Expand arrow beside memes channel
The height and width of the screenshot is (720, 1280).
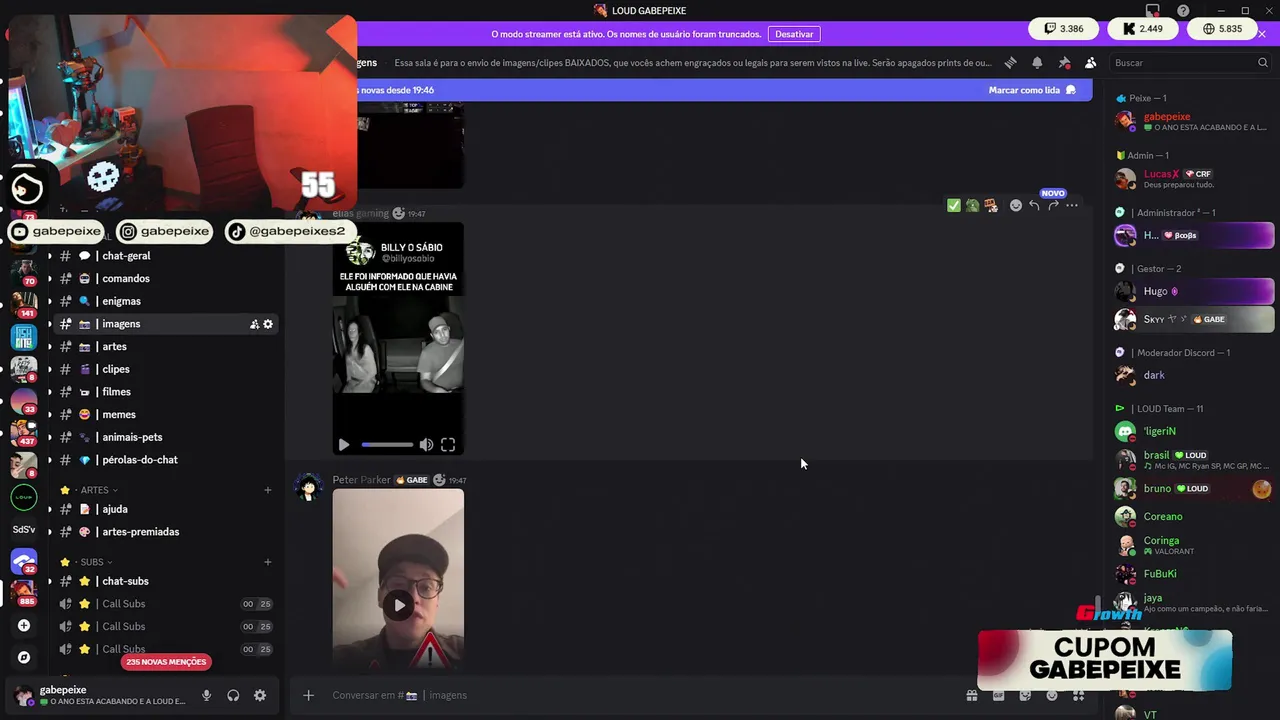49,414
